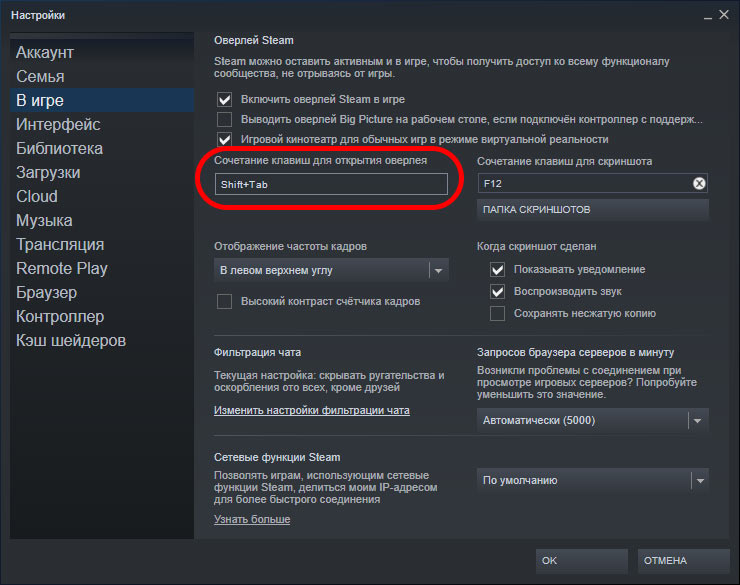The image size is (740, 585).
Task: Toggle "Показывать уведомление" checkbox
Action: coord(497,269)
